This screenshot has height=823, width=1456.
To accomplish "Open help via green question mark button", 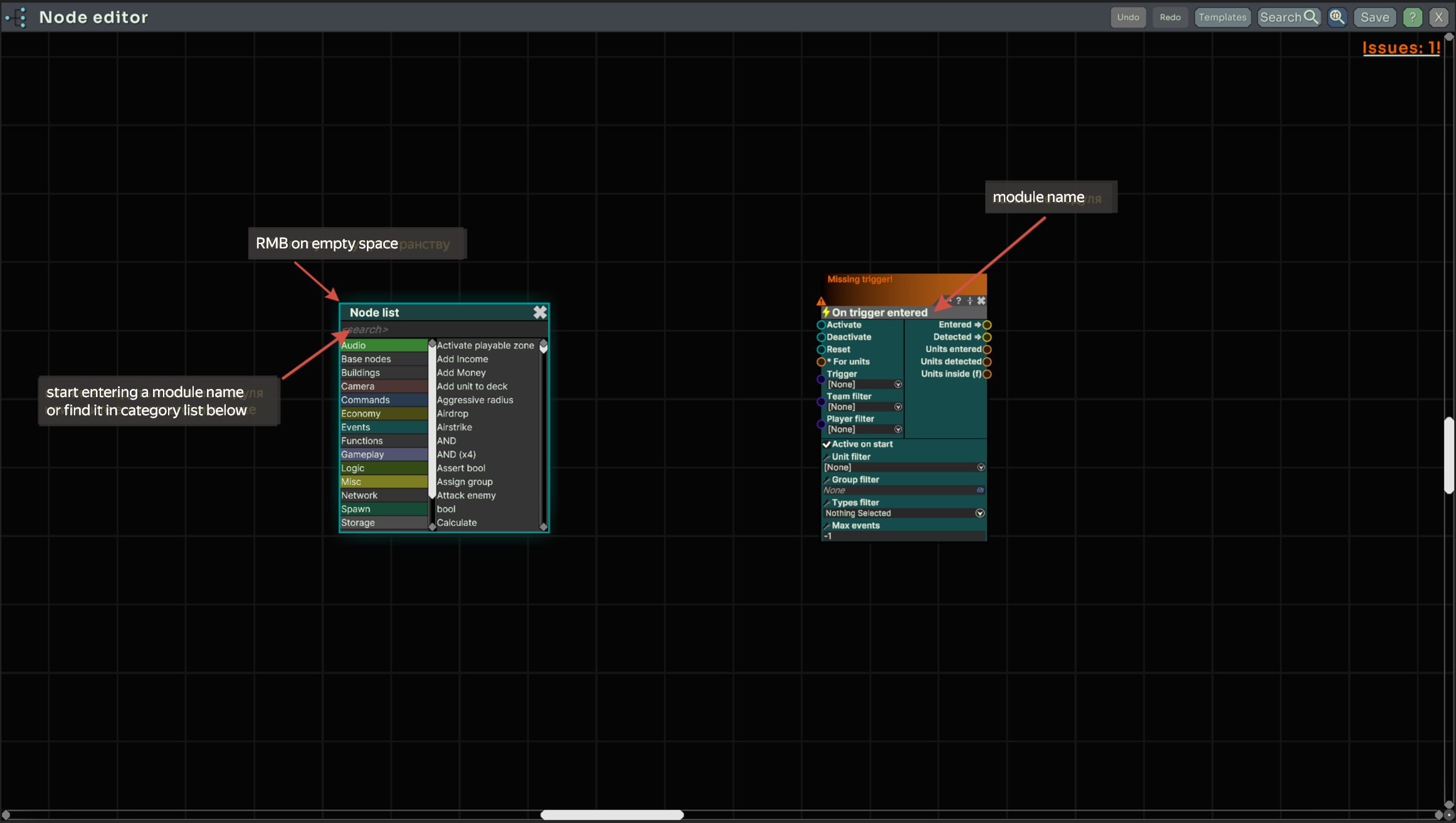I will (1412, 17).
